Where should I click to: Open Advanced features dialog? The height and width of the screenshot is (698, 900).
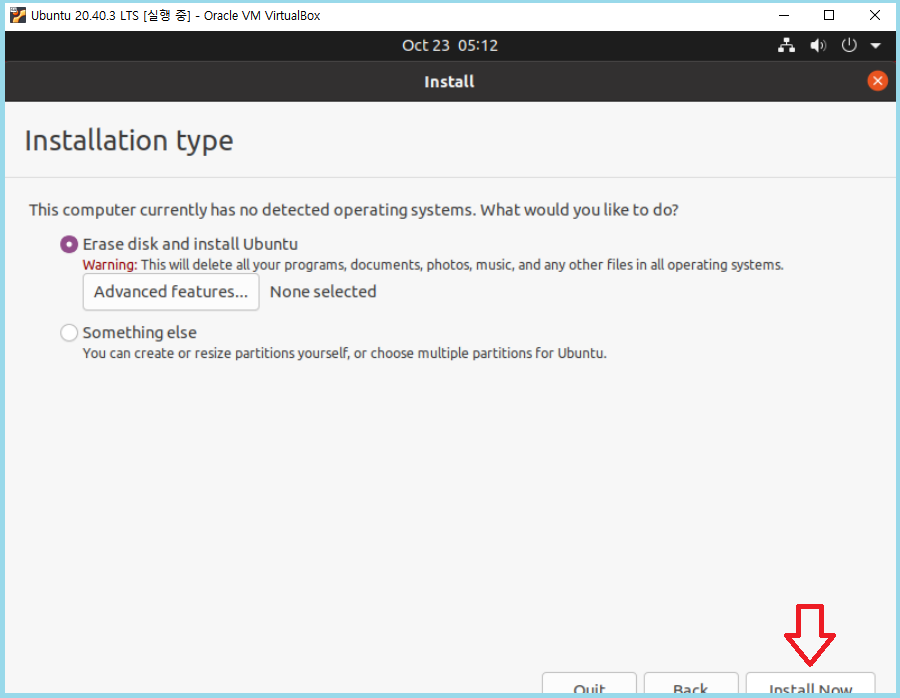[x=171, y=292]
